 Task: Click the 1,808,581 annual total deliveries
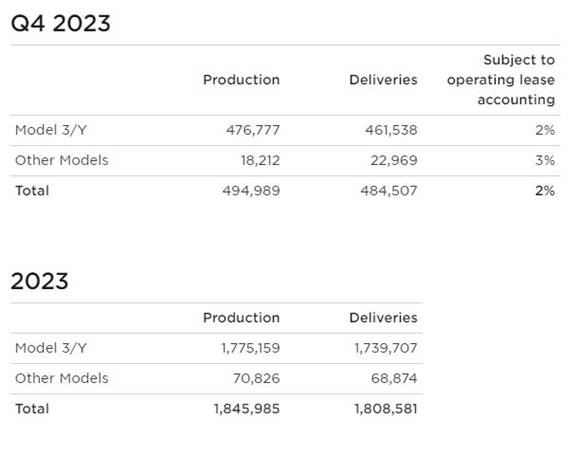click(x=386, y=408)
